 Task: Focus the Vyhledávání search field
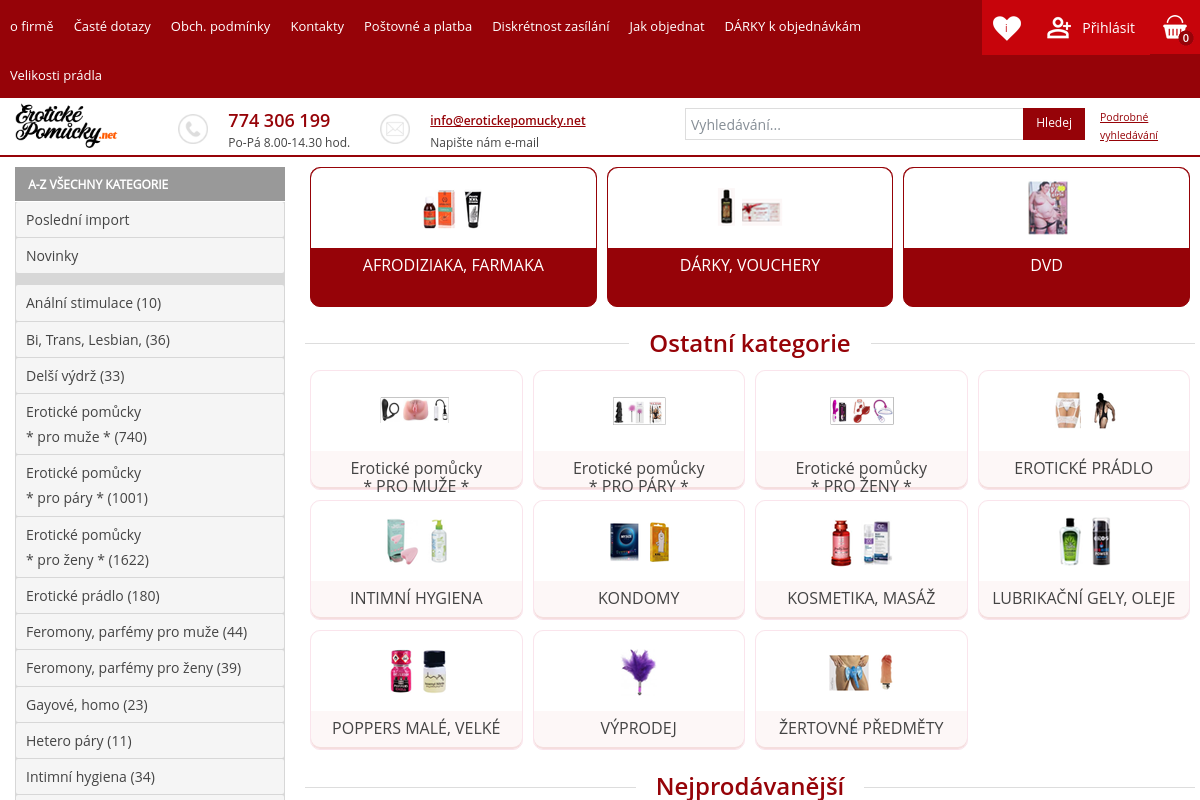(854, 124)
